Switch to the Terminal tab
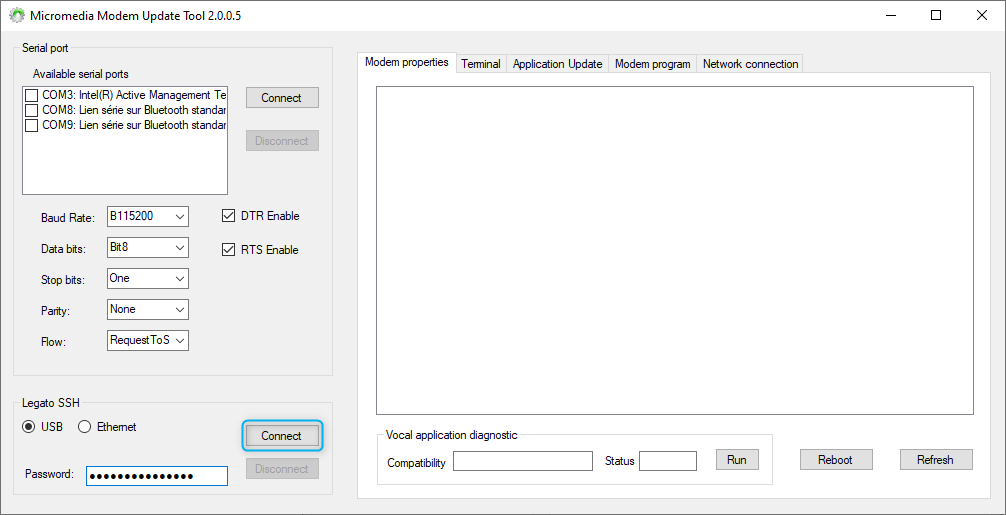 (x=480, y=64)
